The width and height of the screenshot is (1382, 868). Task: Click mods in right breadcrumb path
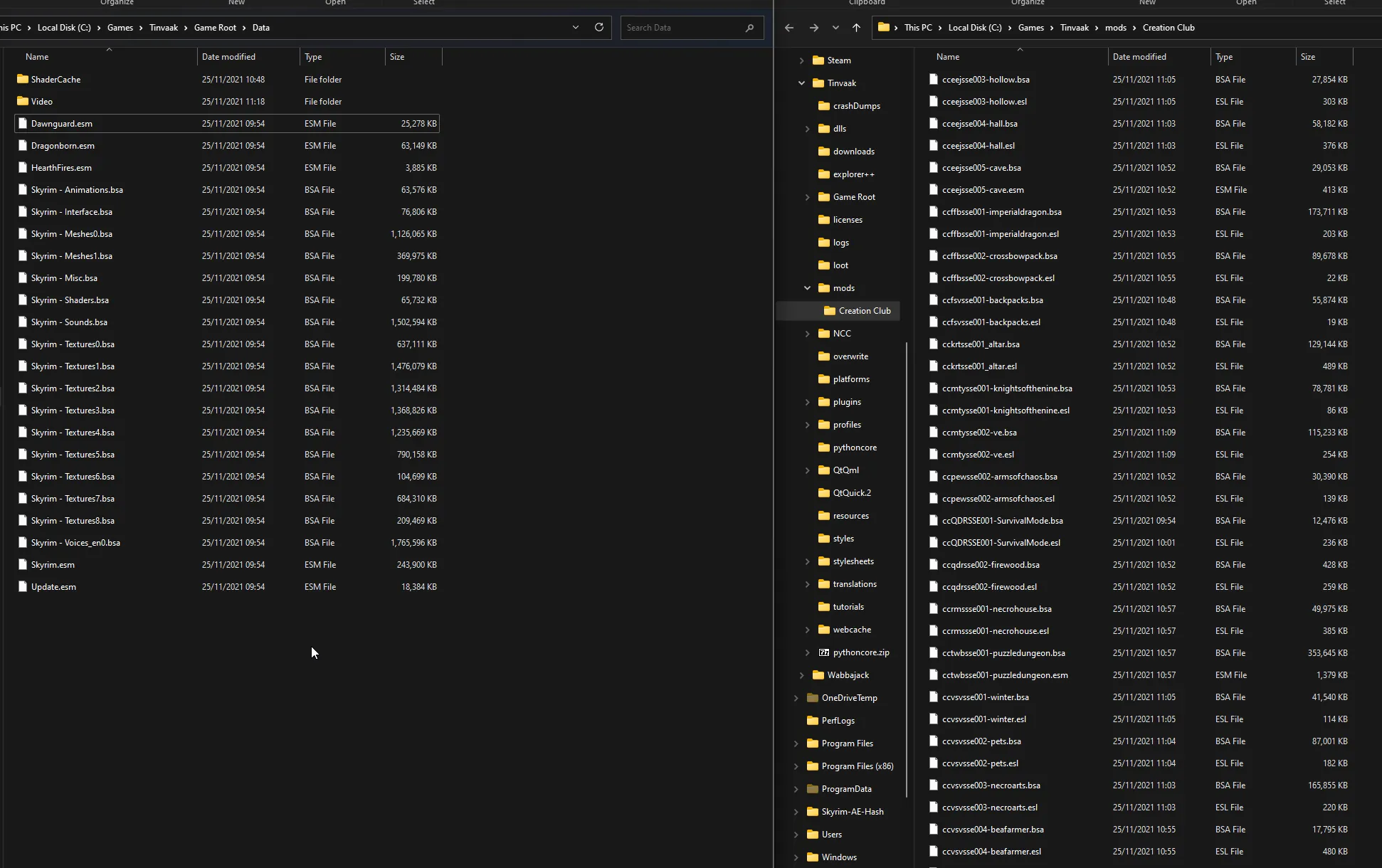pos(1115,28)
